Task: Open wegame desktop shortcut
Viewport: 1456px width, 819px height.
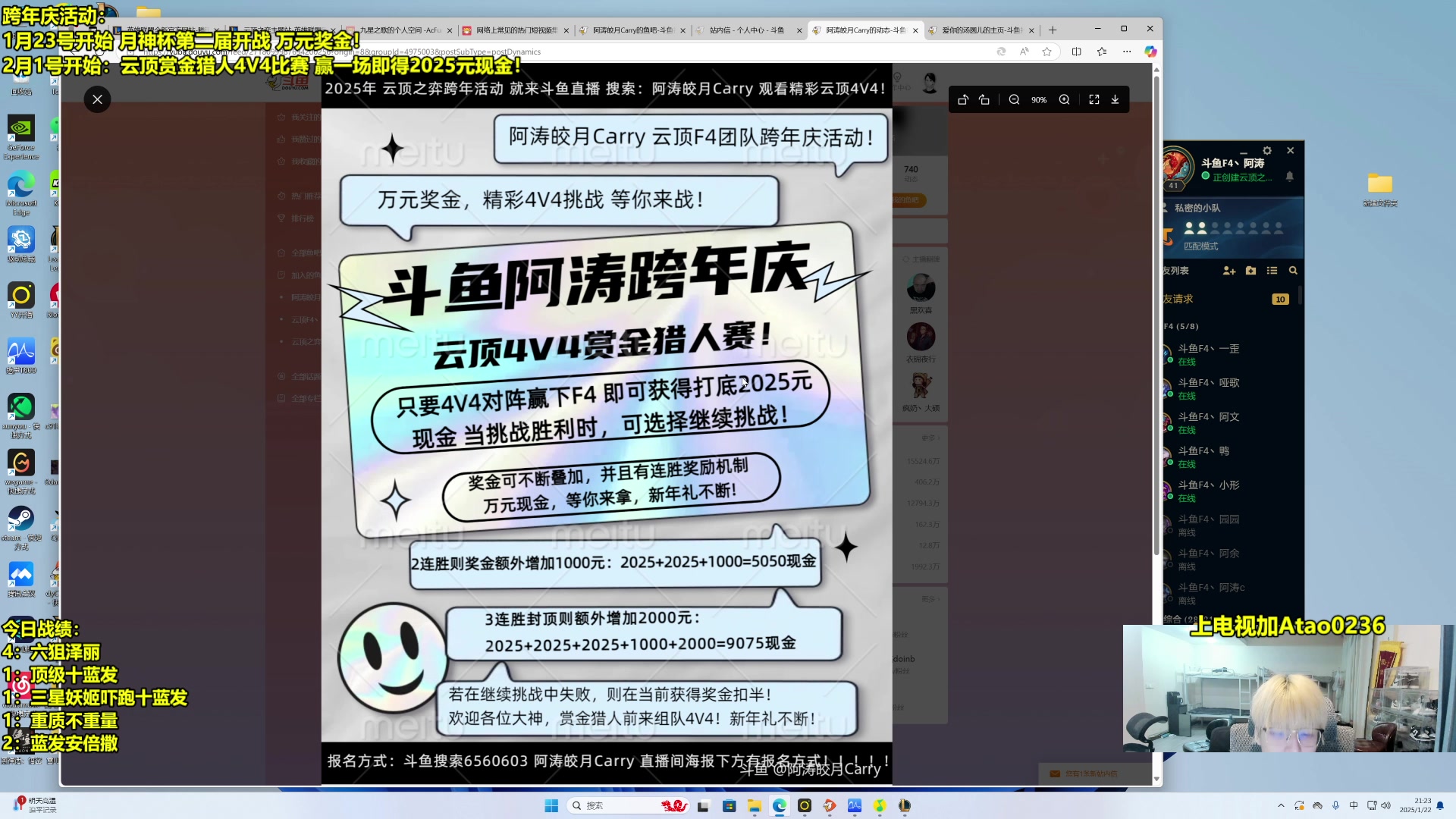Action: [x=21, y=472]
